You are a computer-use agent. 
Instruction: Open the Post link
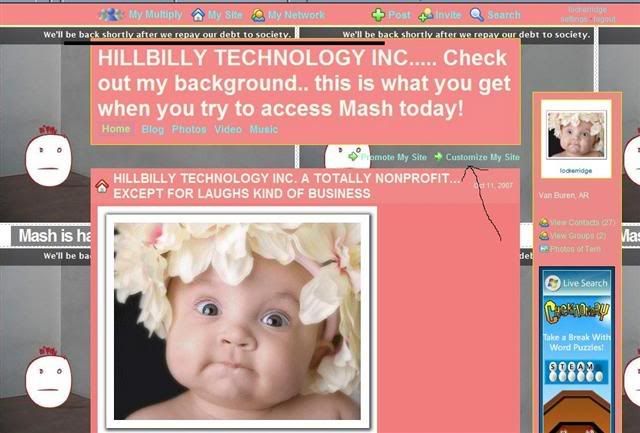pos(399,15)
